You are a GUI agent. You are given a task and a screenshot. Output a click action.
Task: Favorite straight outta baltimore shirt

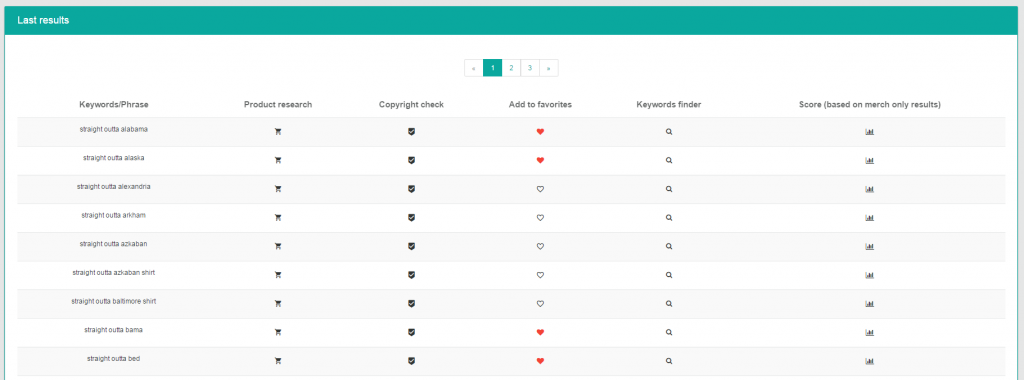(540, 304)
